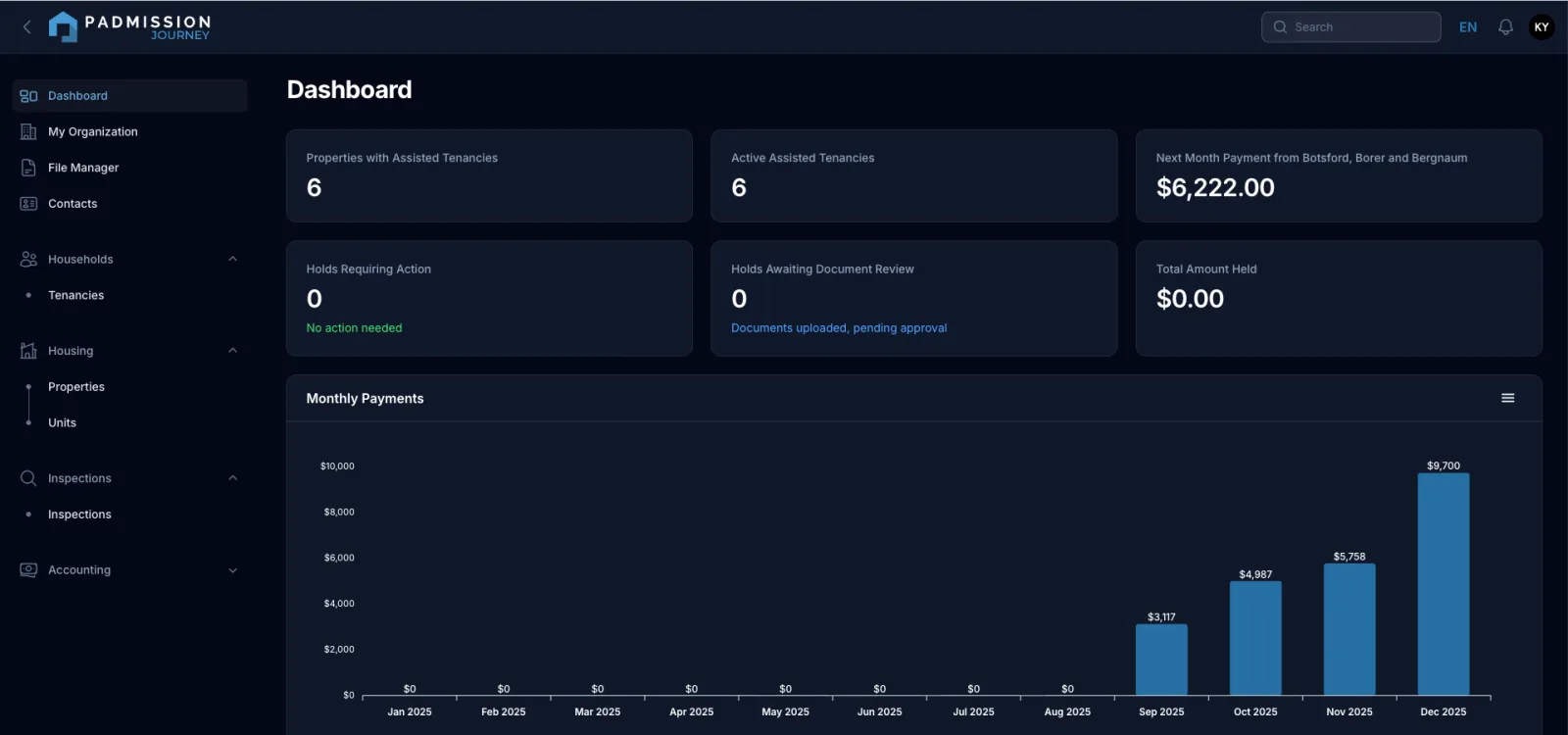Screen dimensions: 1568x735
Task: Click the Households group label
Action: (x=80, y=260)
